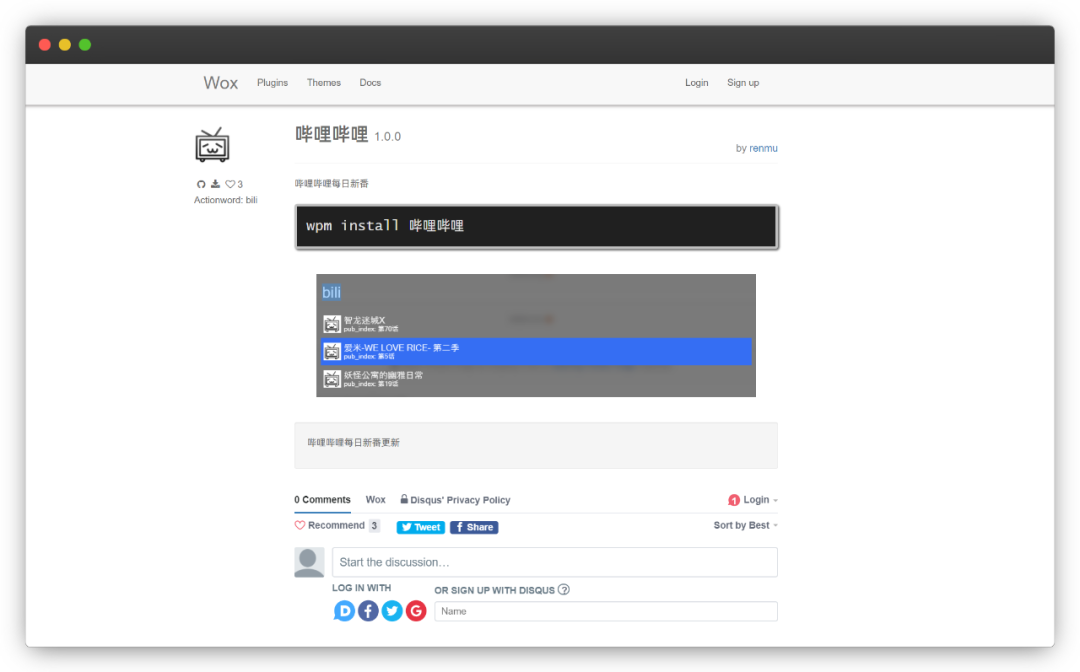
Task: Click the recommend count badge 3
Action: tap(374, 525)
